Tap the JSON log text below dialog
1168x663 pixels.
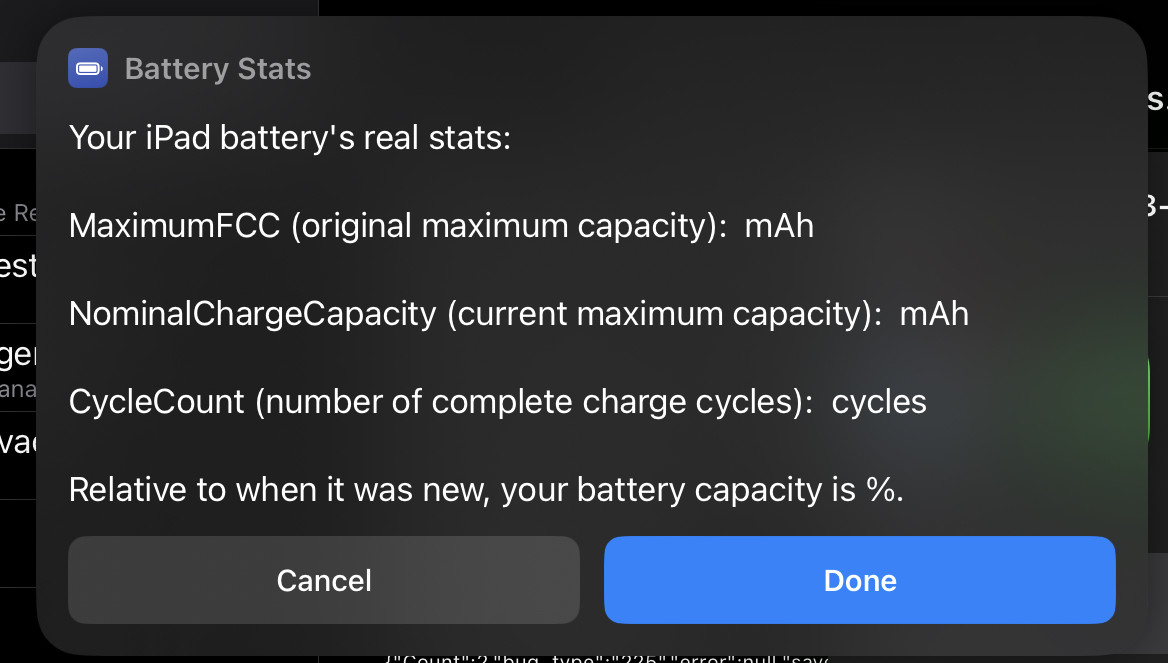coord(605,659)
